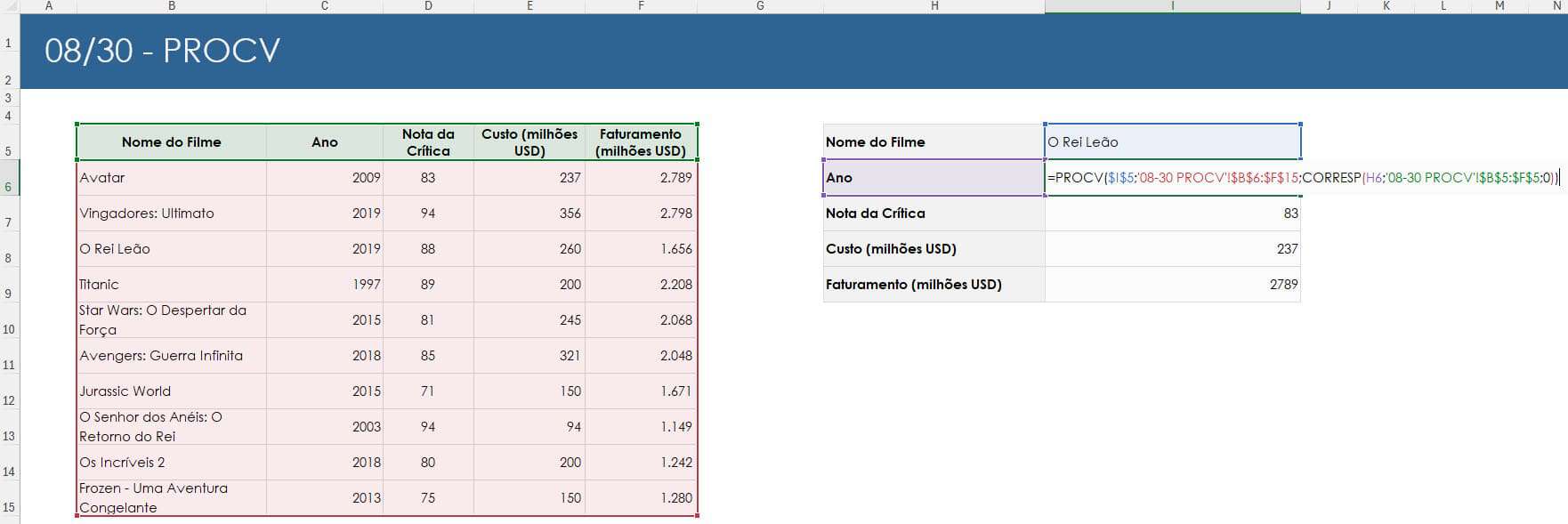Click the Frozen - Uma Aventura Congelante cell

click(x=172, y=498)
